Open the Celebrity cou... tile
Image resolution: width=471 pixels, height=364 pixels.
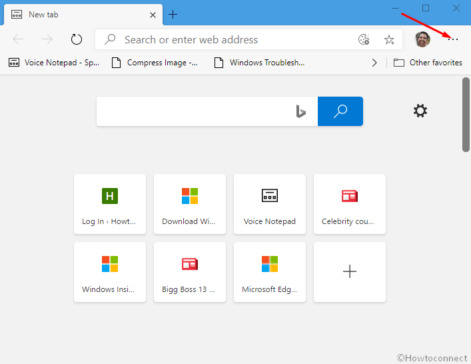coord(350,204)
